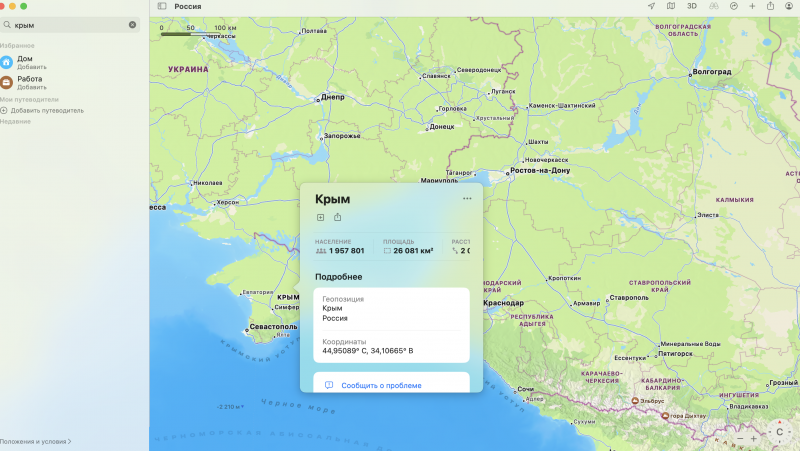Select the Дом favorite
Screen dimensions: 800x451
(x=25, y=62)
